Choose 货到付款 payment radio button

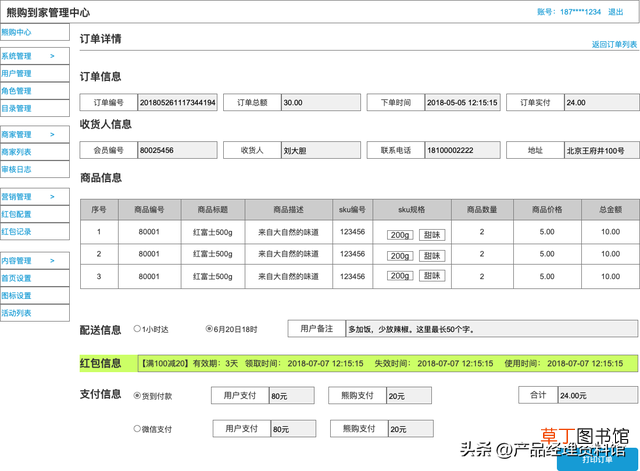click(137, 395)
